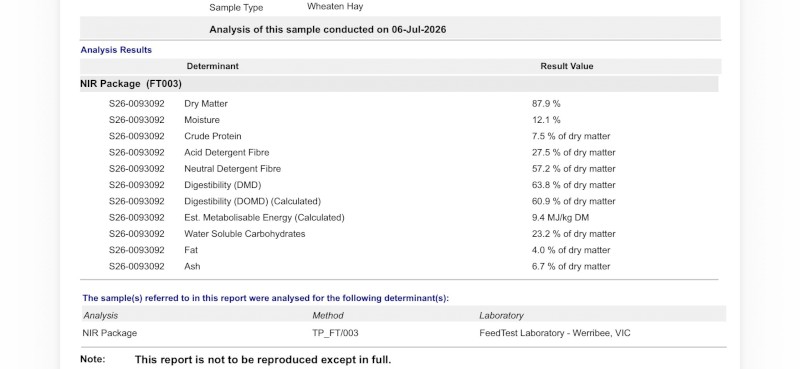Click 'The sample(s) referred to in this report' heading
Viewport: 800px width, 369px height.
pyautogui.click(x=266, y=298)
